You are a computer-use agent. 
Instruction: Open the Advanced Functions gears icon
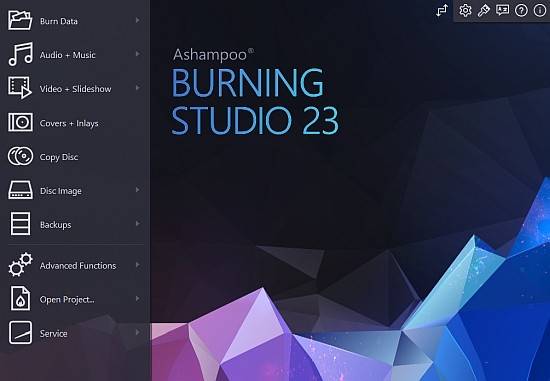(20, 265)
